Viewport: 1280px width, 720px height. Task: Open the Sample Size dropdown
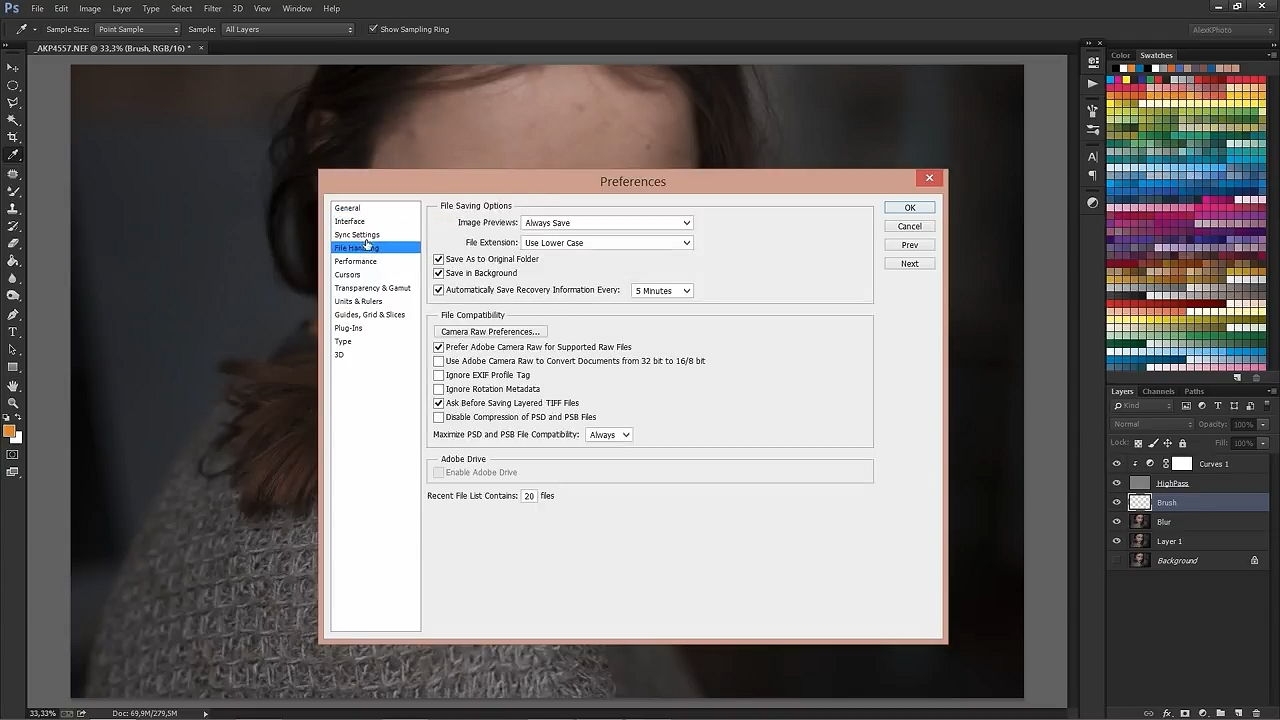[x=138, y=29]
